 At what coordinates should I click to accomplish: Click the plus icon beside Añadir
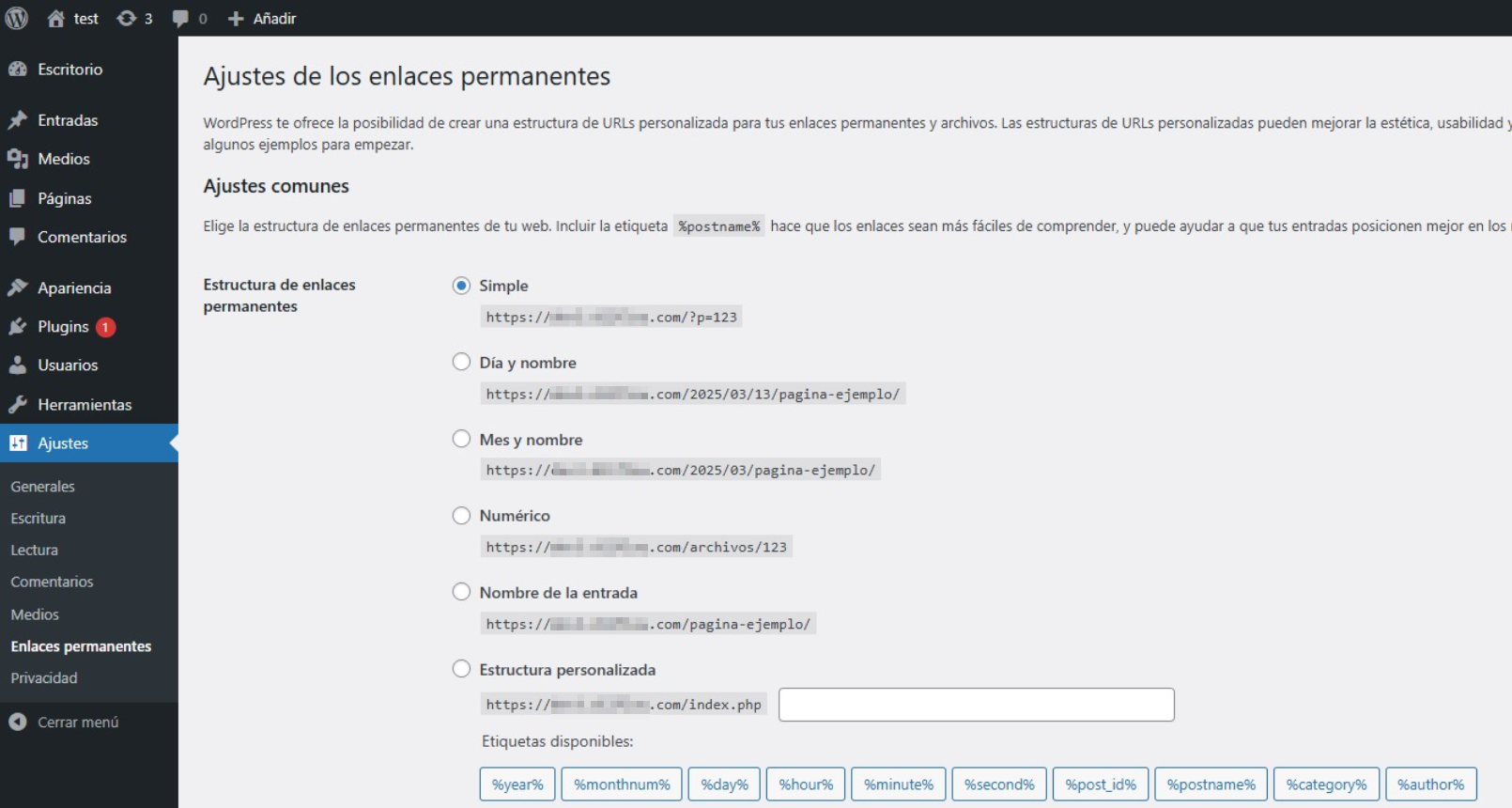click(x=236, y=19)
